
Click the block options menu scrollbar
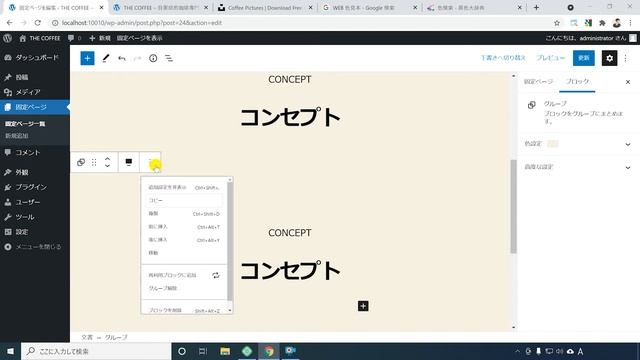tap(230, 241)
